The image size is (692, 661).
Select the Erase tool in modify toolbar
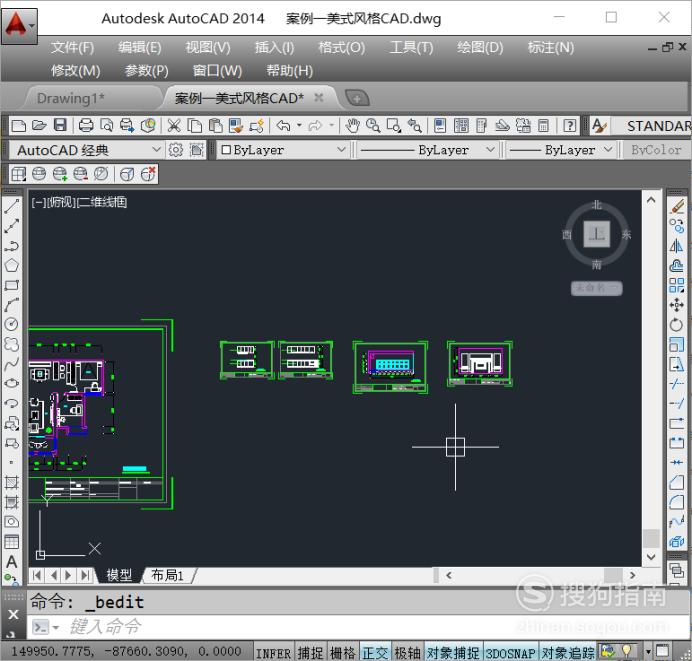(677, 206)
